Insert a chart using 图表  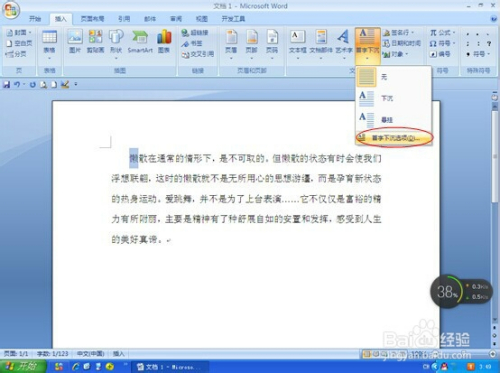(164, 41)
